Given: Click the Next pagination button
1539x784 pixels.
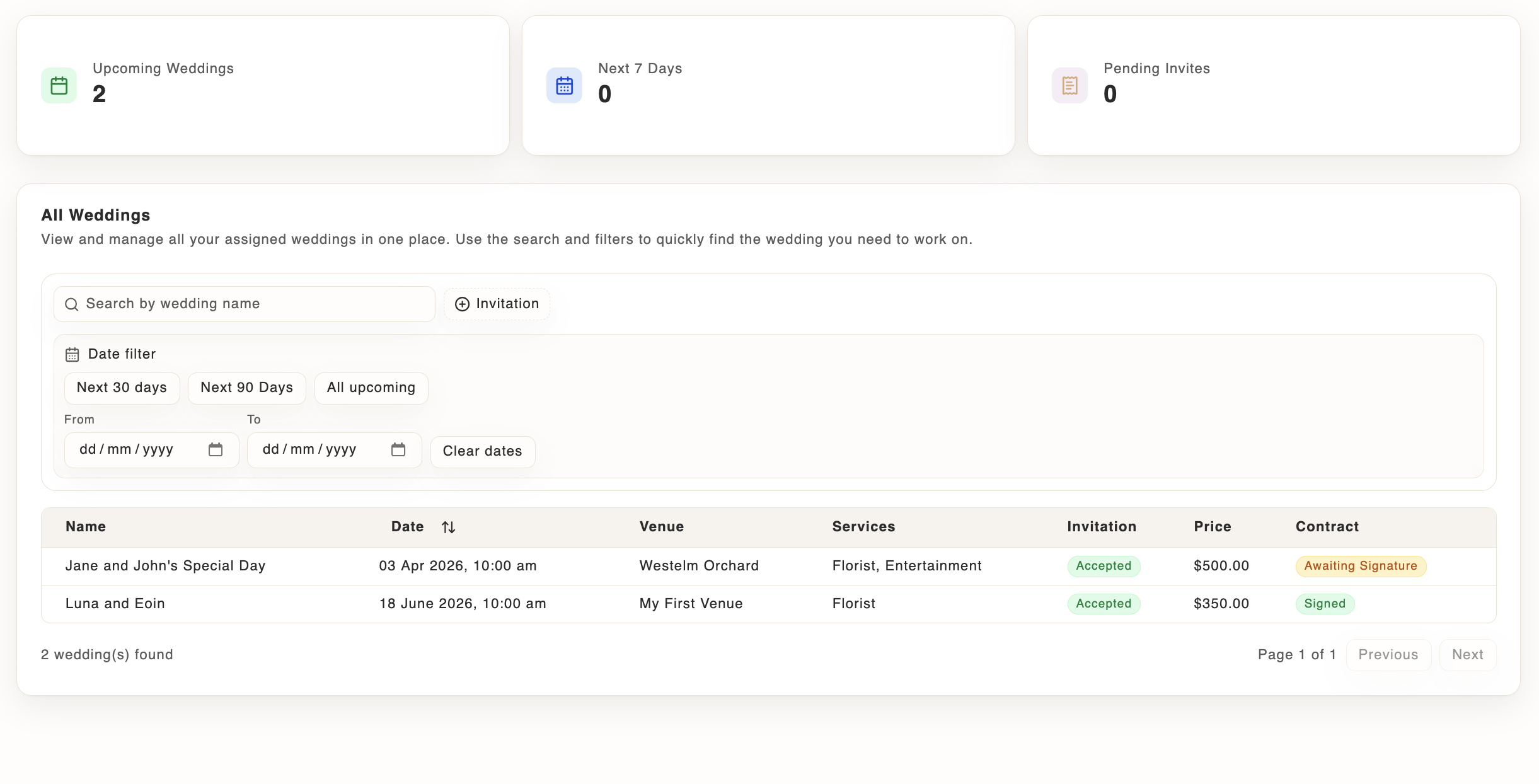Looking at the screenshot, I should [x=1468, y=654].
